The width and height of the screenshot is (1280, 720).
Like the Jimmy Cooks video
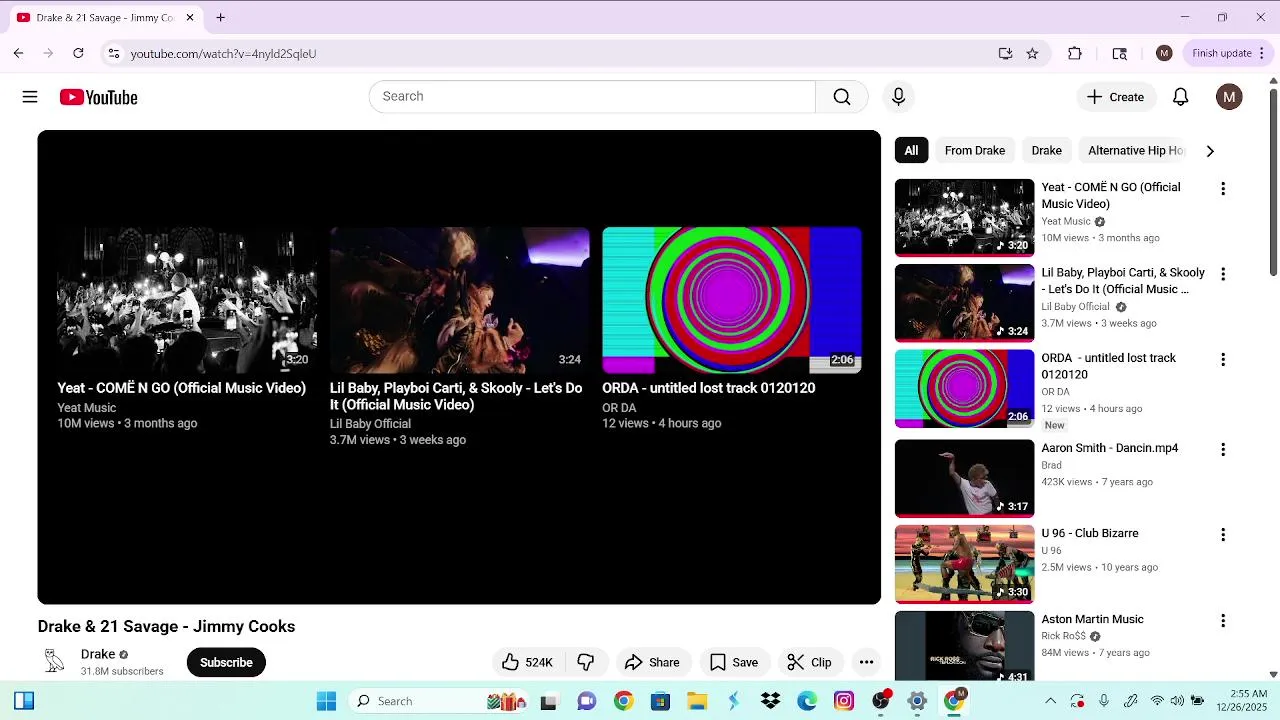[x=527, y=662]
